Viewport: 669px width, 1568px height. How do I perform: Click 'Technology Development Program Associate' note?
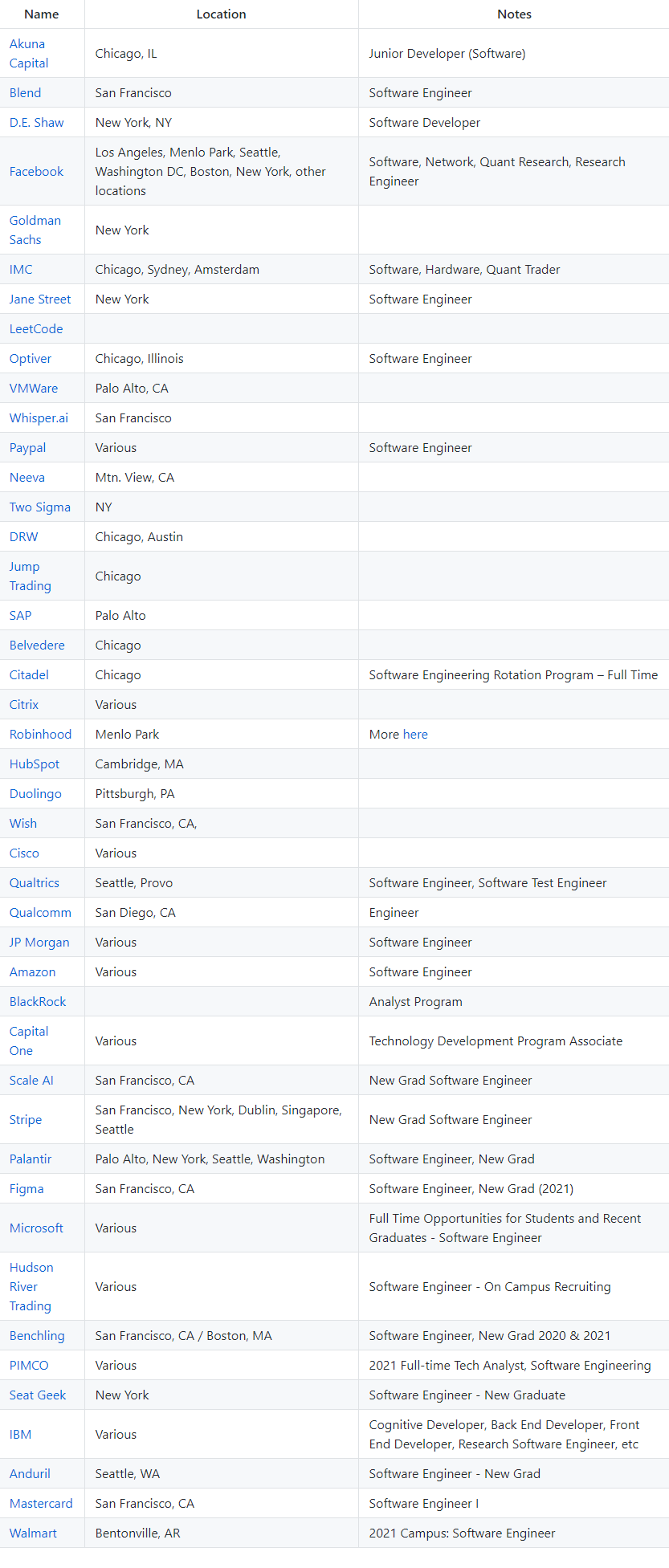[x=496, y=1041]
